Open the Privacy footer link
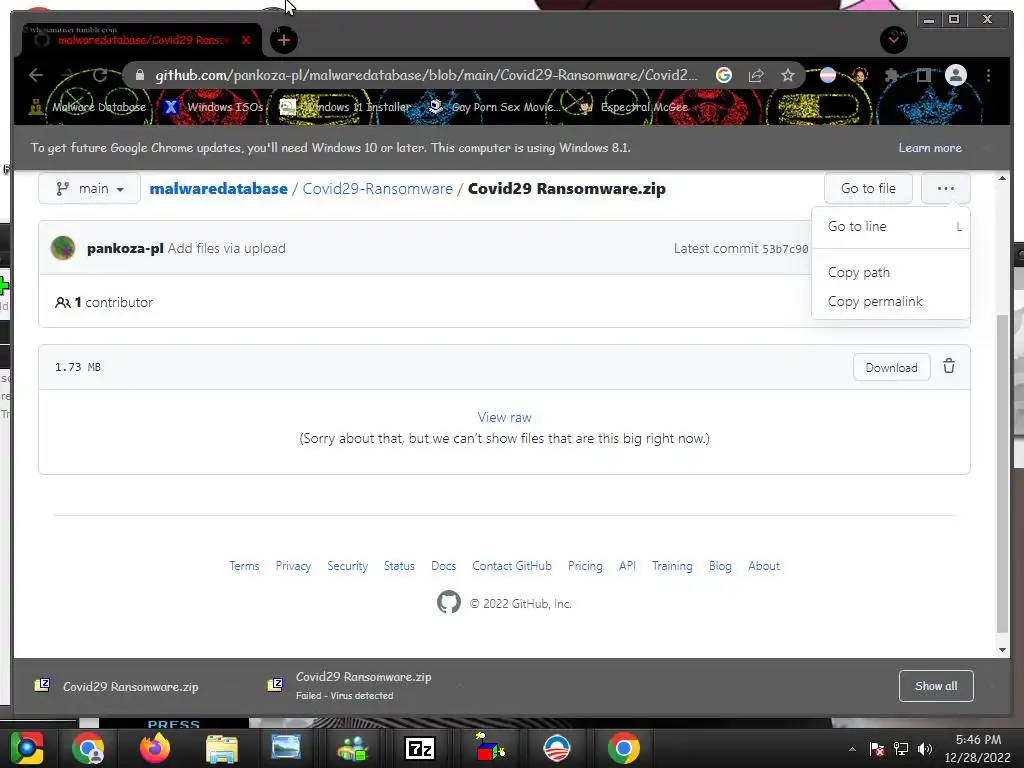Screen dimensions: 1024x768 tap(293, 566)
